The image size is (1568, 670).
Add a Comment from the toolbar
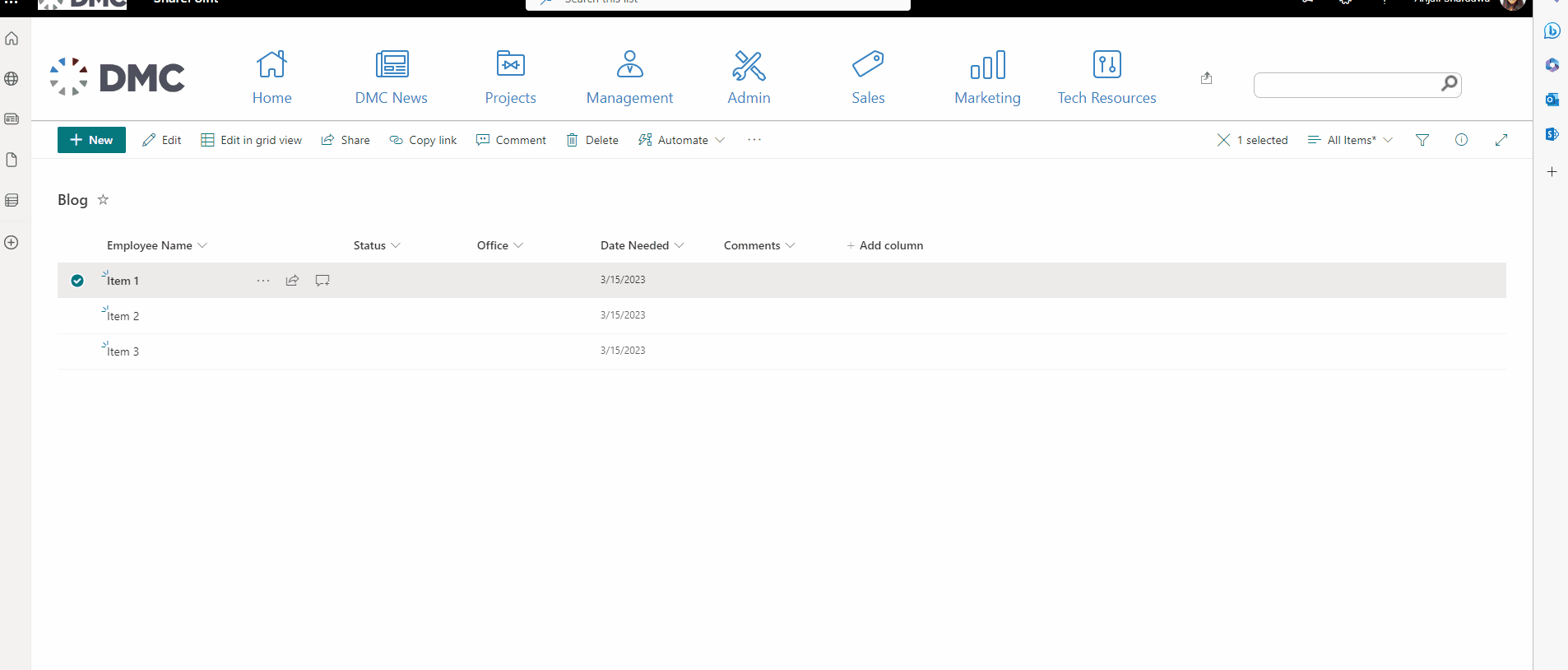coord(512,140)
